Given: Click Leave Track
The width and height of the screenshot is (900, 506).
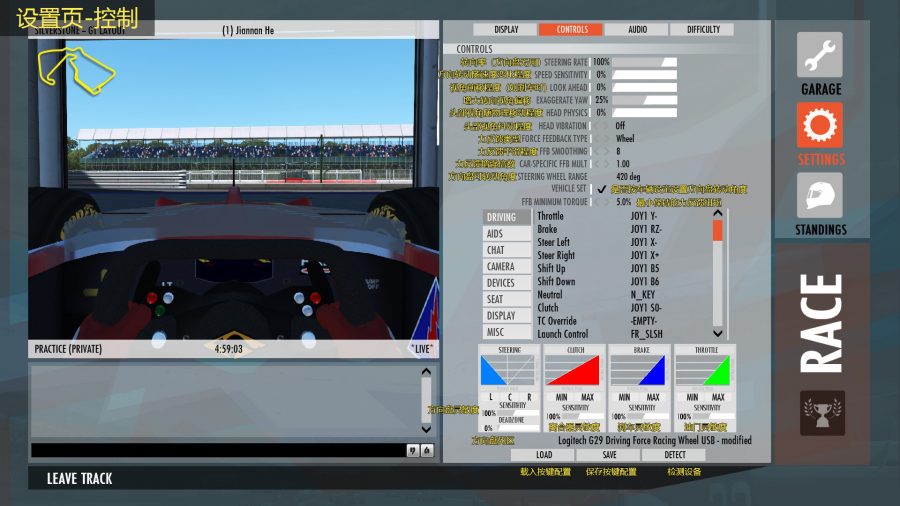Looking at the screenshot, I should (79, 478).
